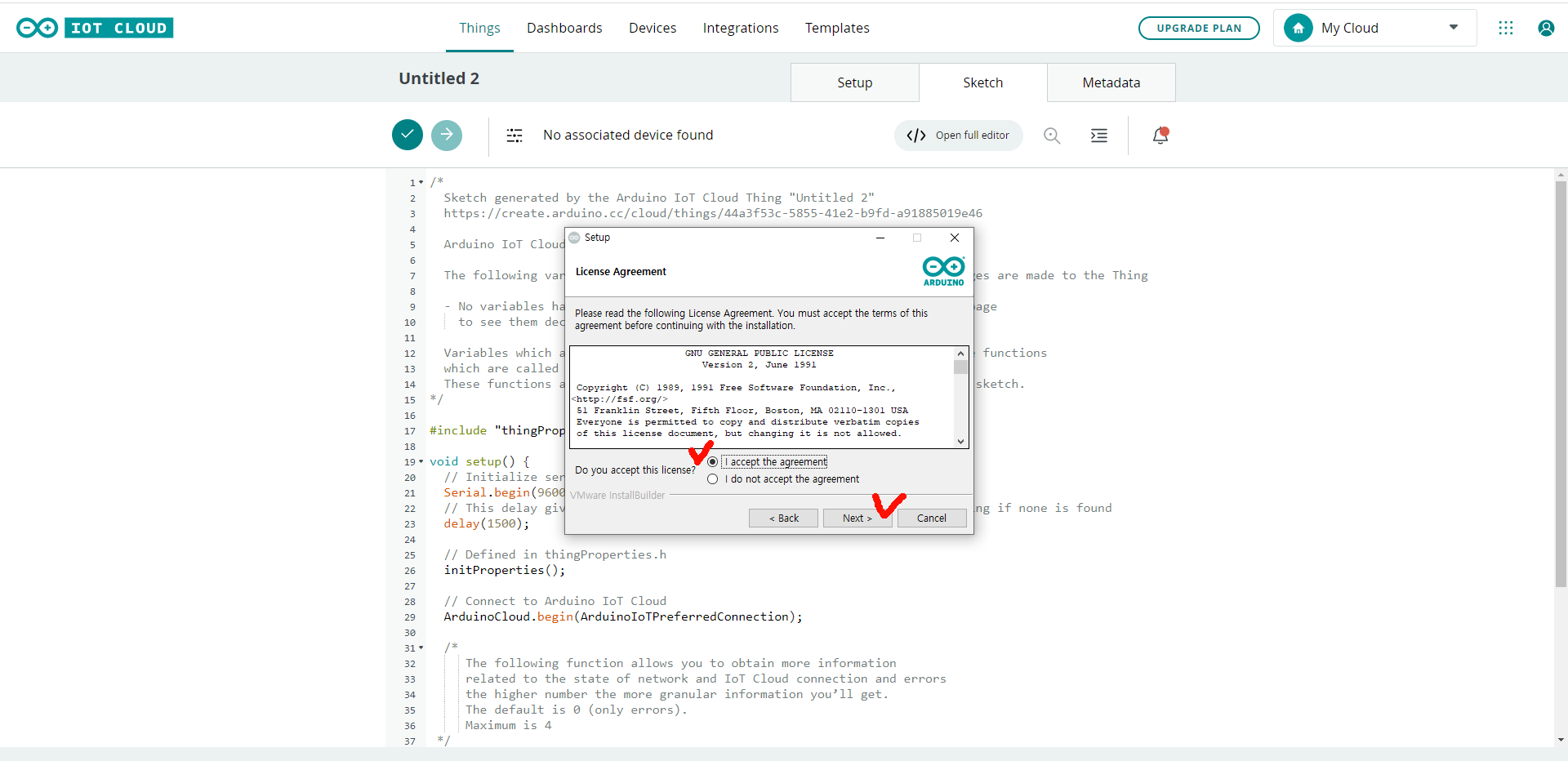This screenshot has height=761, width=1568.
Task: Open the apps grid menu
Action: pos(1506,28)
